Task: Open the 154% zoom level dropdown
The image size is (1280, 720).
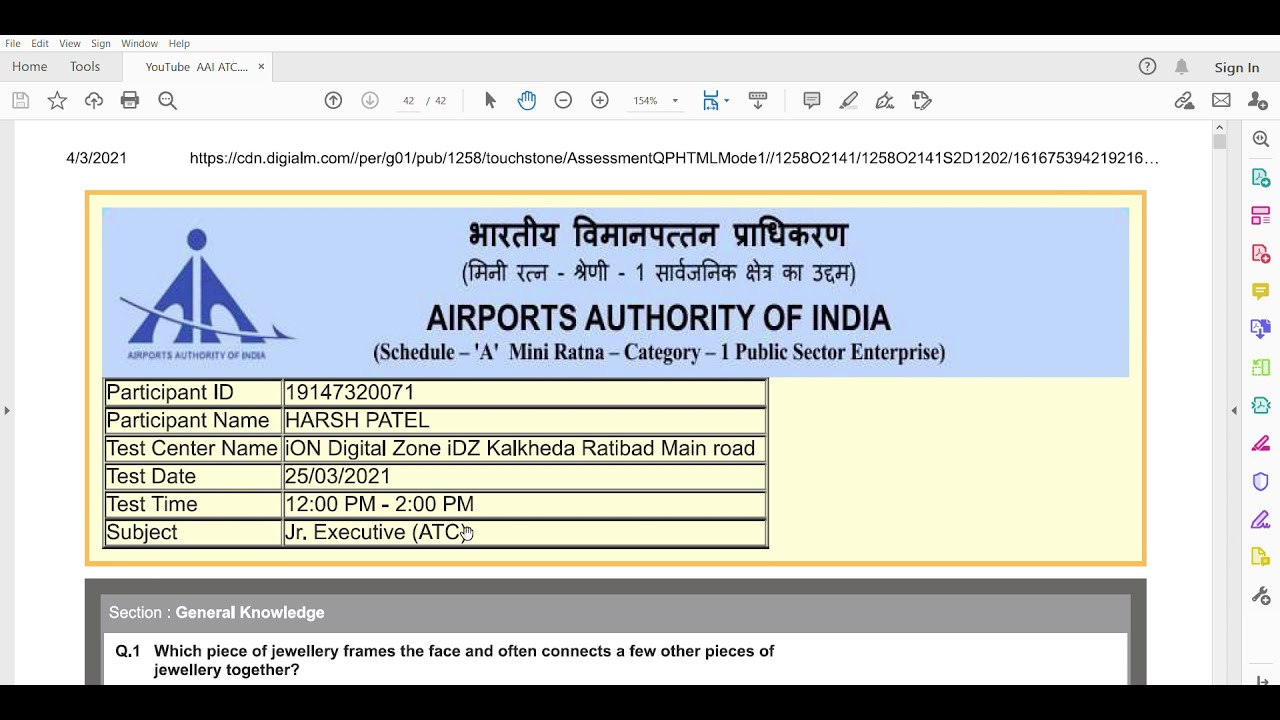Action: coord(655,100)
